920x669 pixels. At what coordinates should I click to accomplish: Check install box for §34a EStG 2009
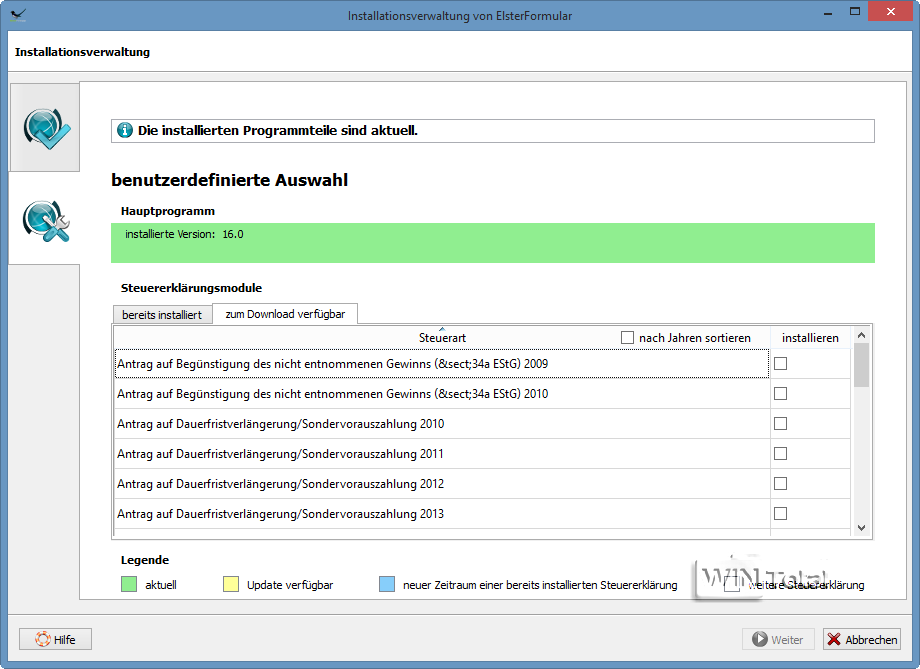(x=780, y=364)
